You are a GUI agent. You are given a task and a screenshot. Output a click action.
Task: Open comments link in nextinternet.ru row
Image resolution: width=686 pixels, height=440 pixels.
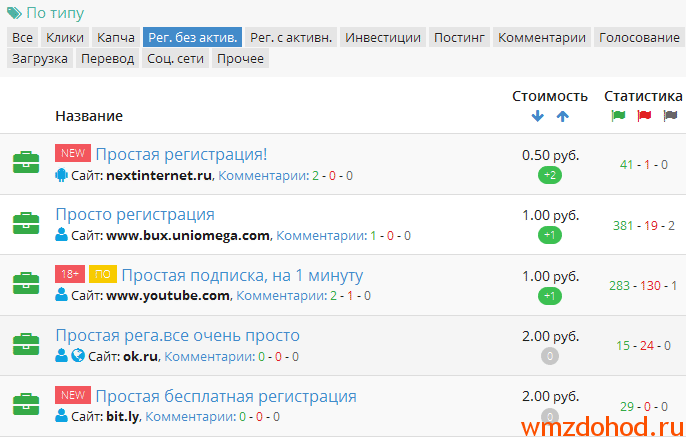[x=263, y=175]
